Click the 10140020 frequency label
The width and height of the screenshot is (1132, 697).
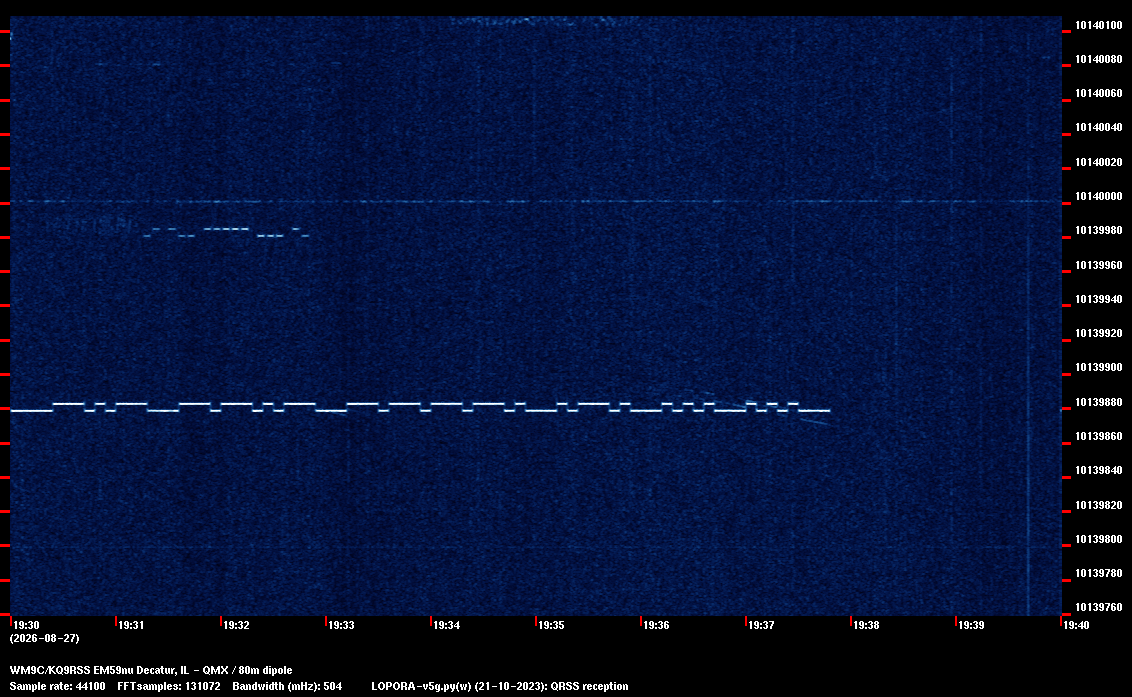tap(1098, 162)
